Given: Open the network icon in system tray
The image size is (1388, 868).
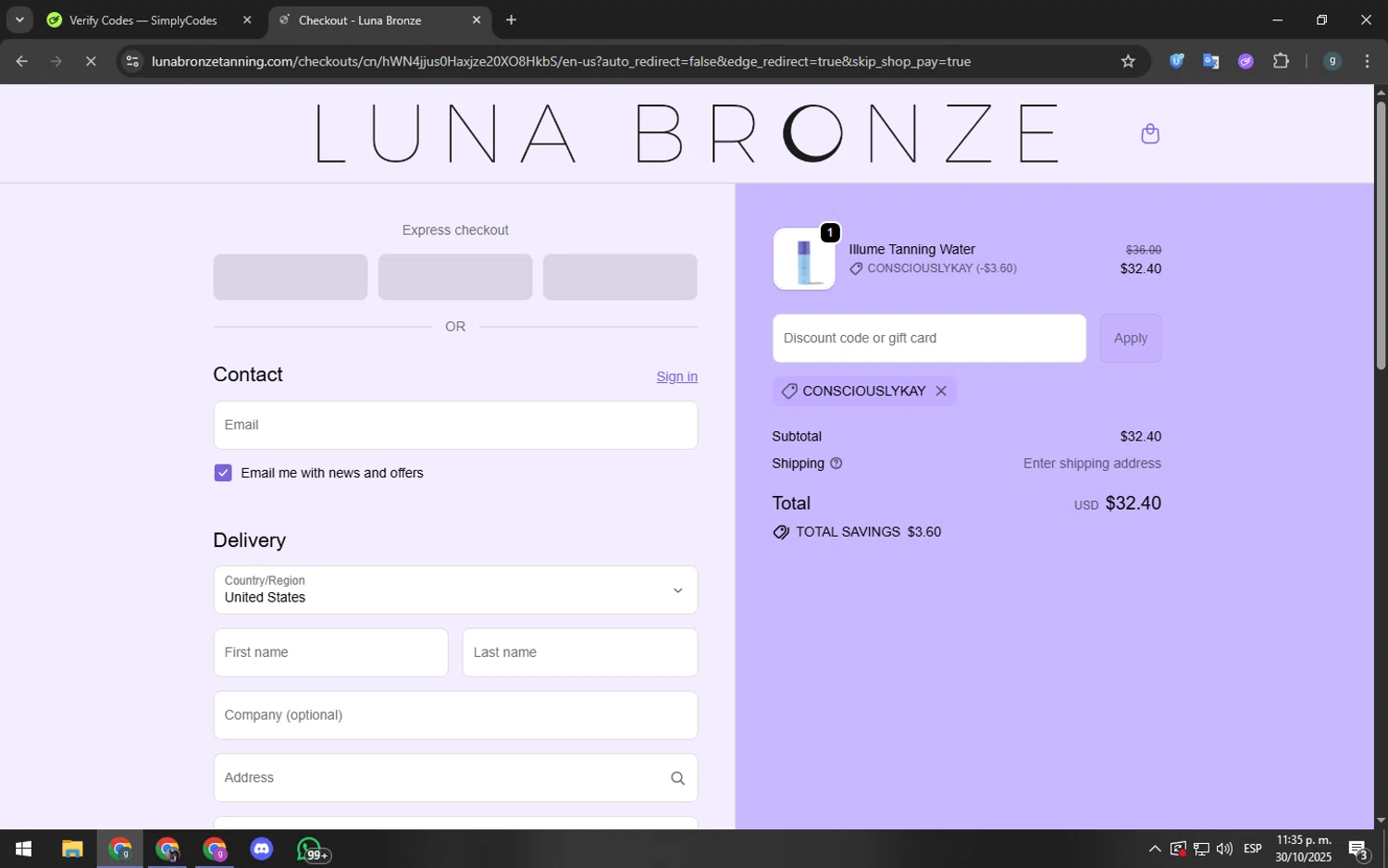Looking at the screenshot, I should pos(1201,849).
